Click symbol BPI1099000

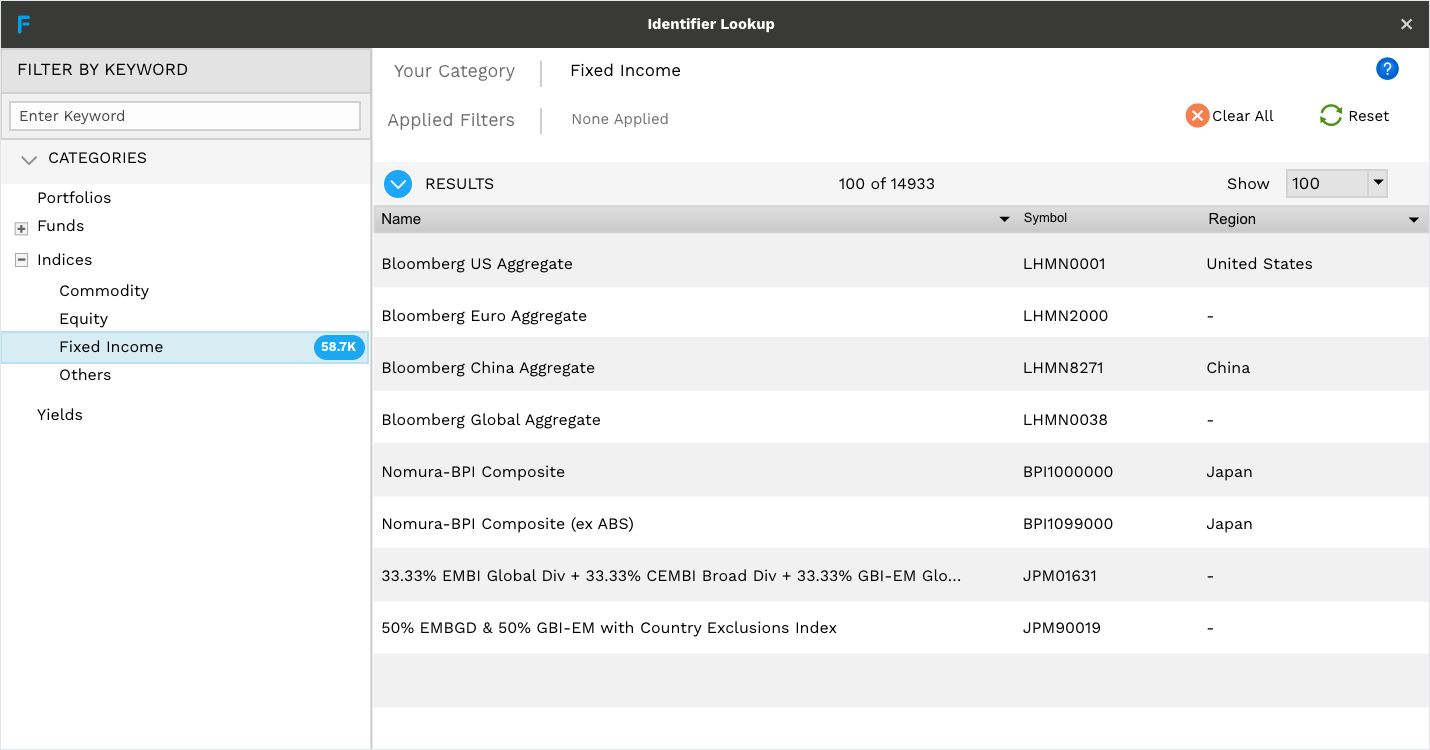[1068, 524]
